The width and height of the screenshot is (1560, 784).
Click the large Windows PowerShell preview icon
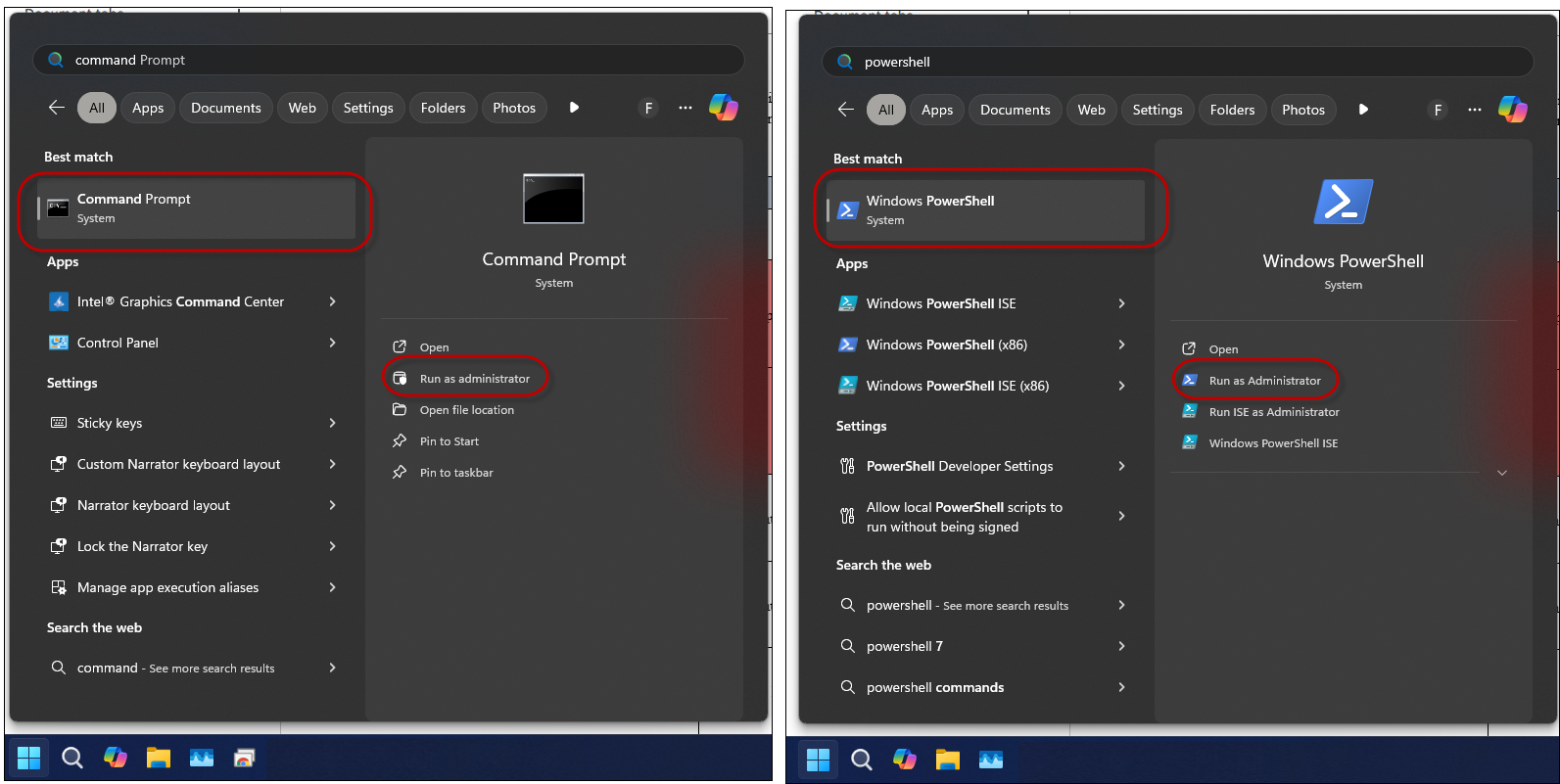click(1343, 203)
